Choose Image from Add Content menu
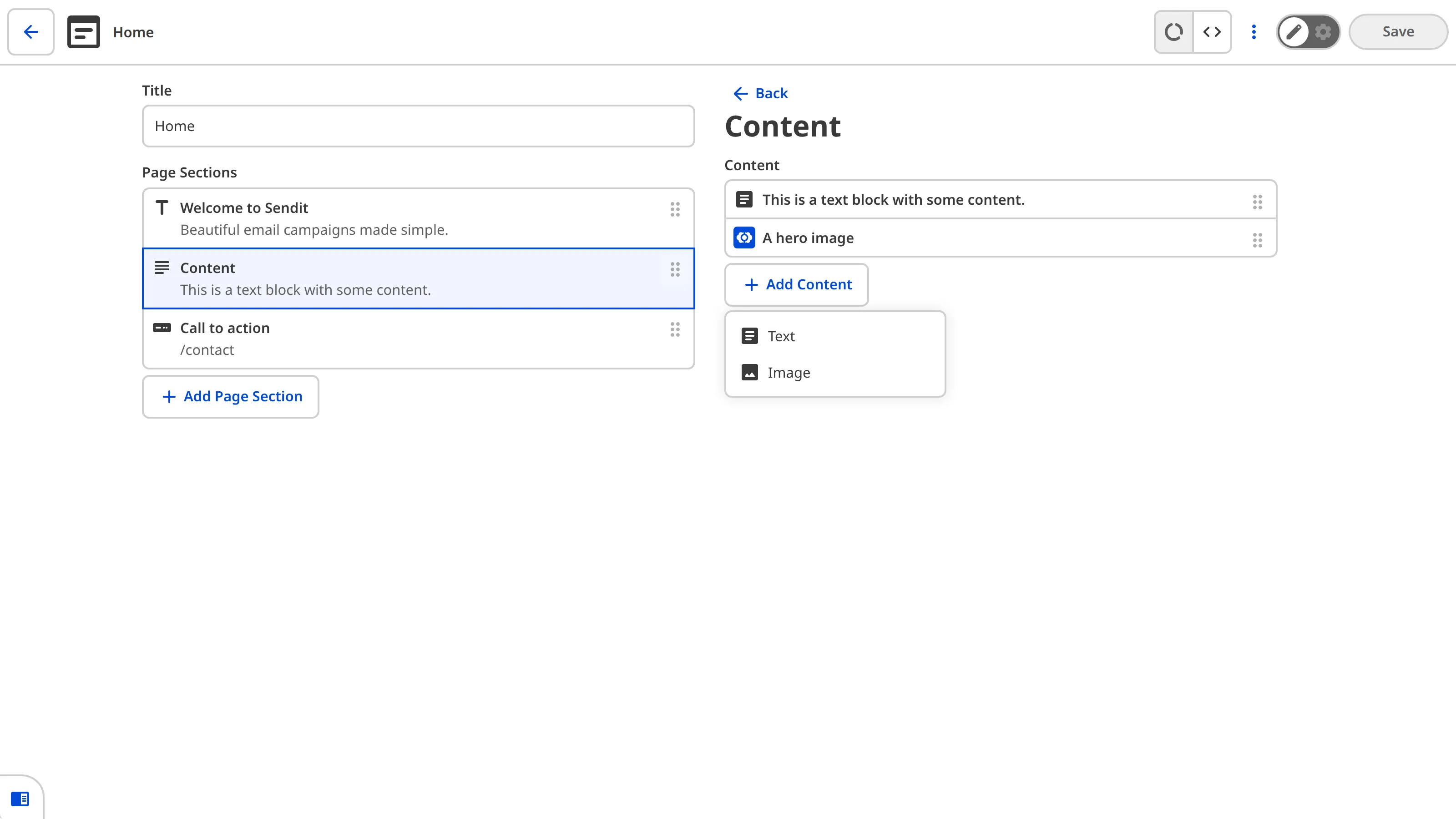 (835, 373)
